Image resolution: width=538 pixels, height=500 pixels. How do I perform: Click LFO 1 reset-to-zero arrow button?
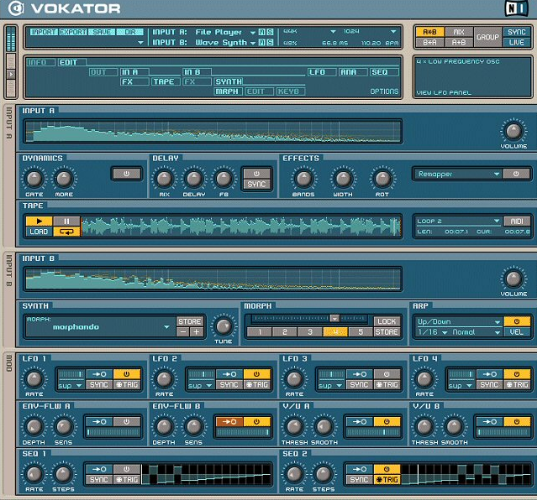[x=99, y=374]
